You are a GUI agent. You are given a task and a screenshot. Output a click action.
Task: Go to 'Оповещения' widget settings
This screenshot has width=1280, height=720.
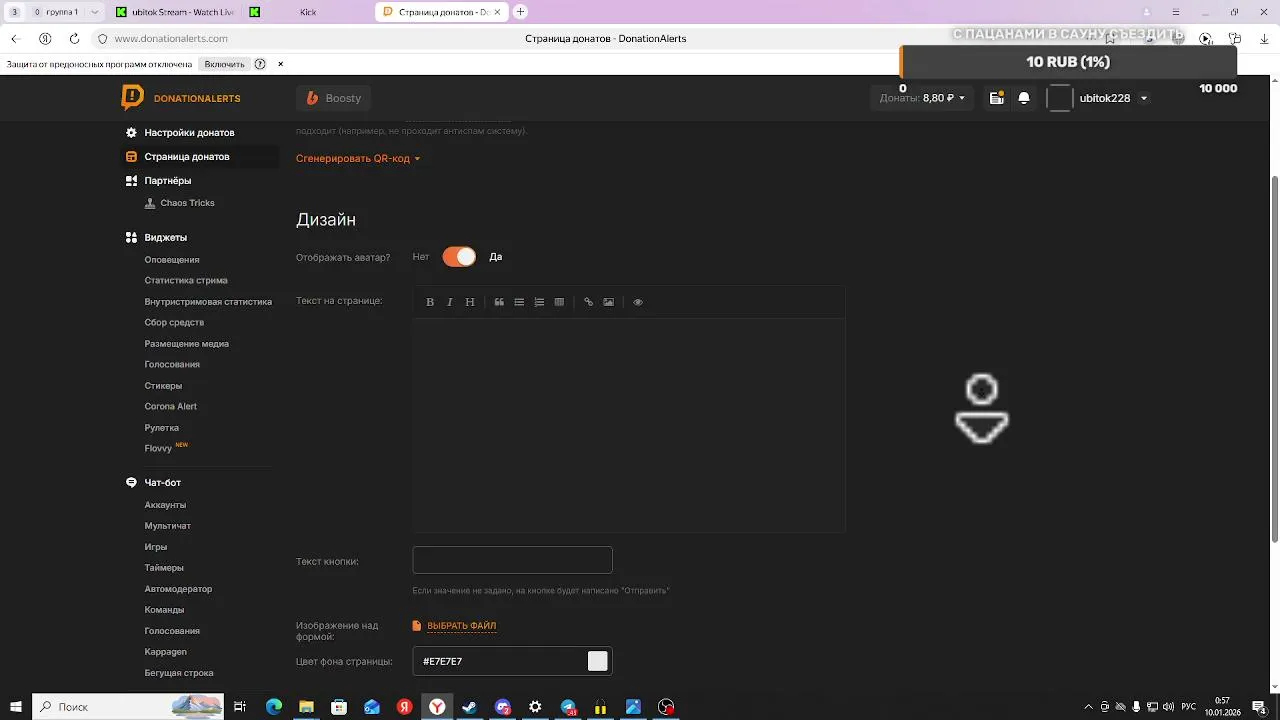click(172, 260)
